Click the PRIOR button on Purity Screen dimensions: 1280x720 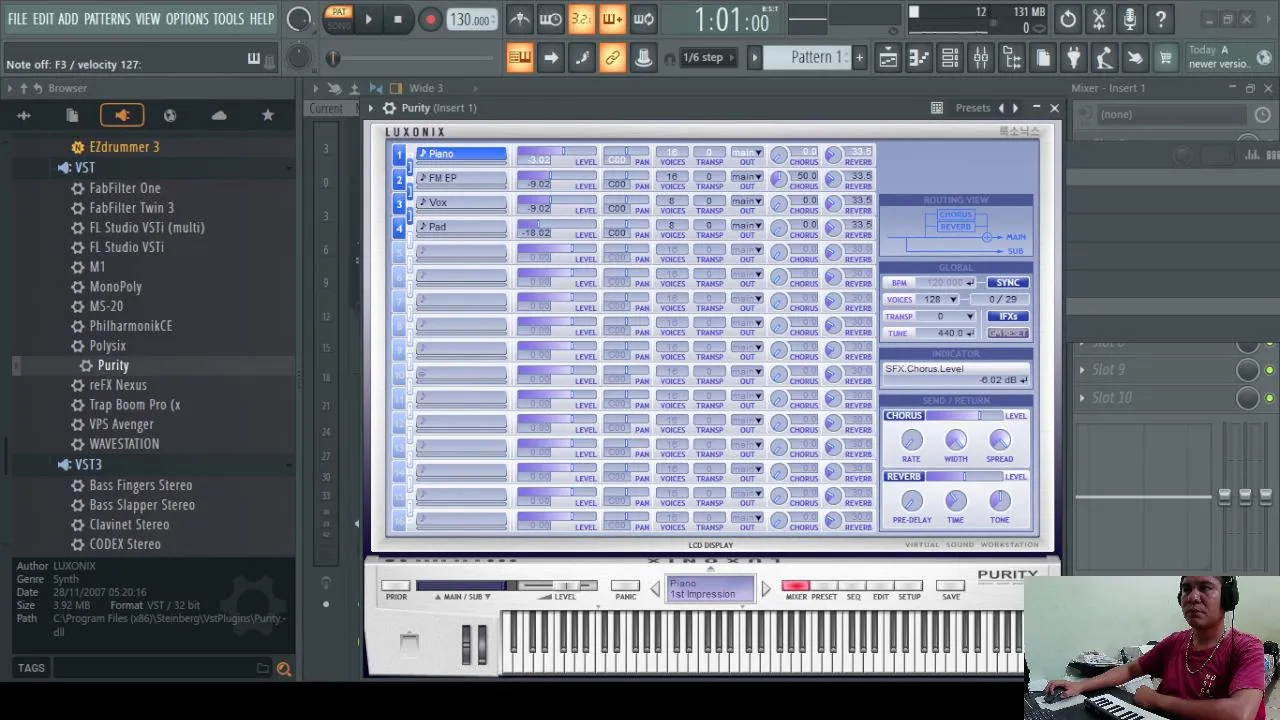[396, 586]
